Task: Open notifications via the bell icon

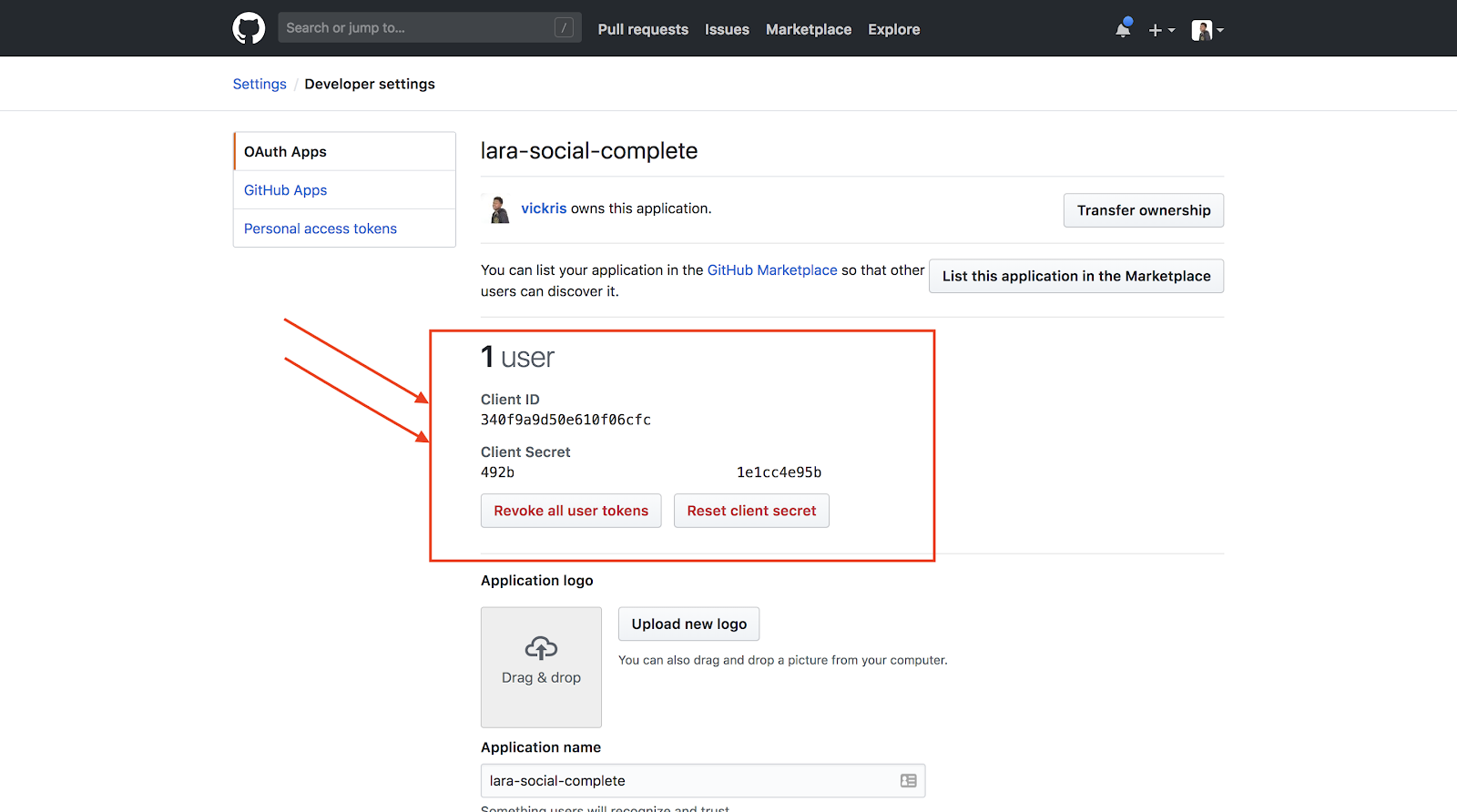Action: 1123,30
